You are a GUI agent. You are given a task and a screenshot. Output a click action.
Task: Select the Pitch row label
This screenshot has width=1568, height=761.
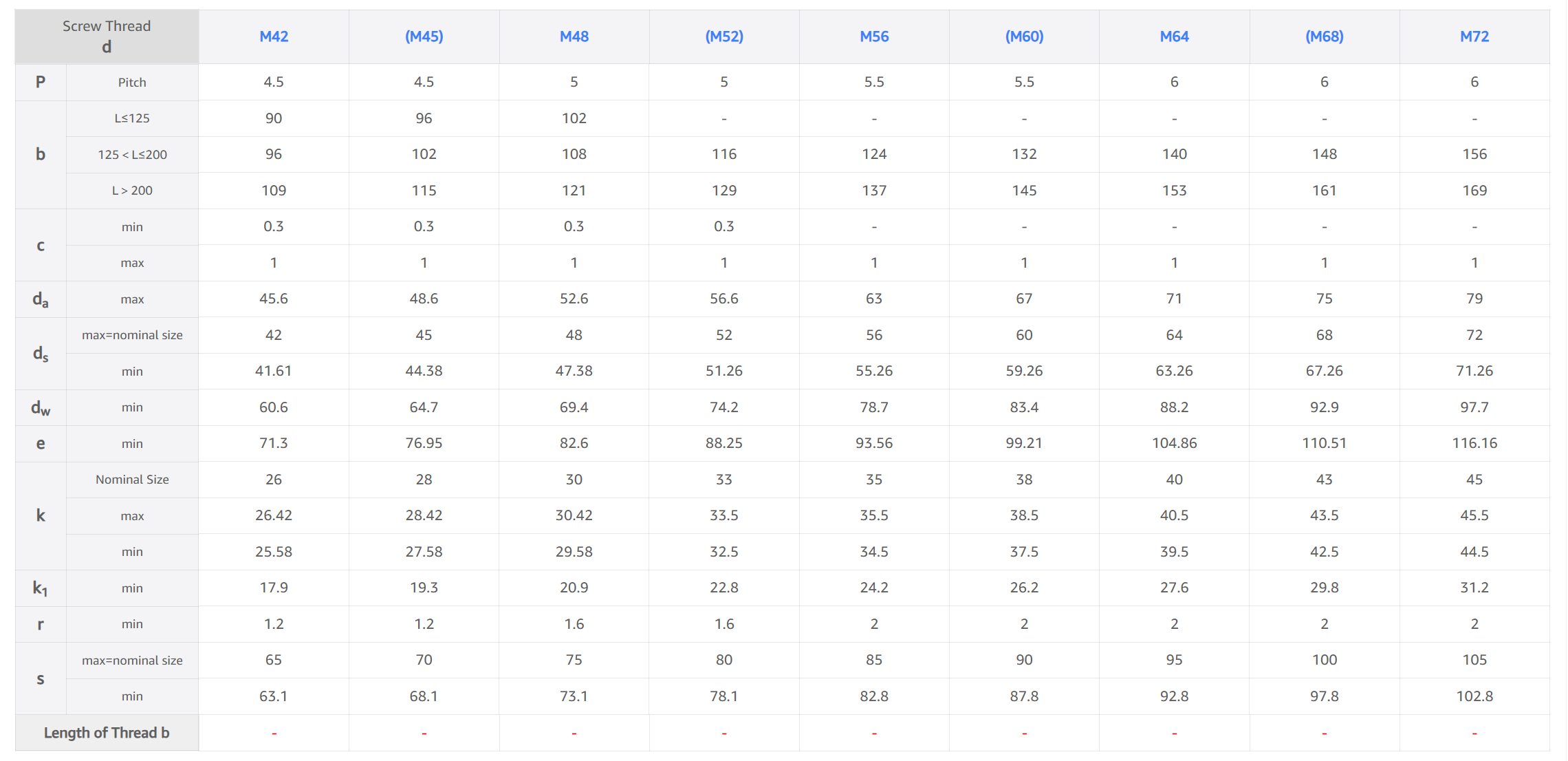[x=132, y=83]
